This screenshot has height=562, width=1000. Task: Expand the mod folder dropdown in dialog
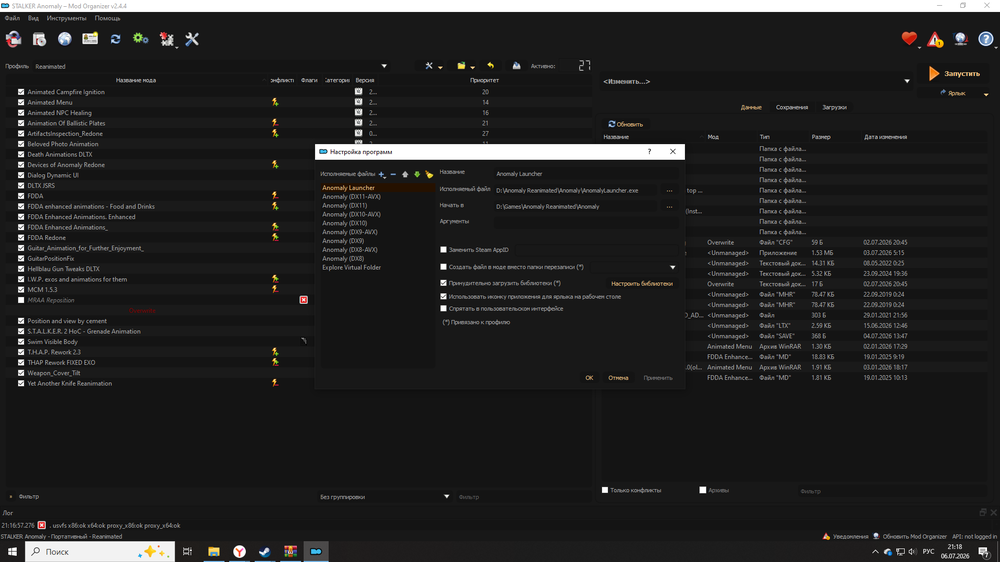point(672,267)
